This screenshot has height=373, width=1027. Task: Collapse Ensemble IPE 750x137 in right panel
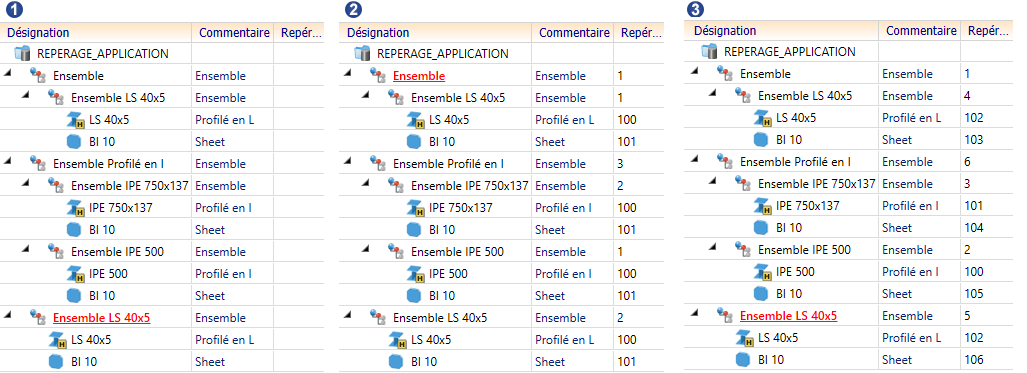(x=713, y=182)
